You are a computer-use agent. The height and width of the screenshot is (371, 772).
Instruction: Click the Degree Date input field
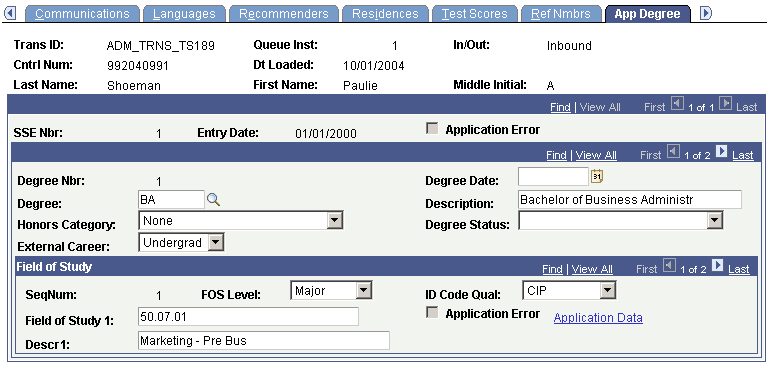click(553, 176)
